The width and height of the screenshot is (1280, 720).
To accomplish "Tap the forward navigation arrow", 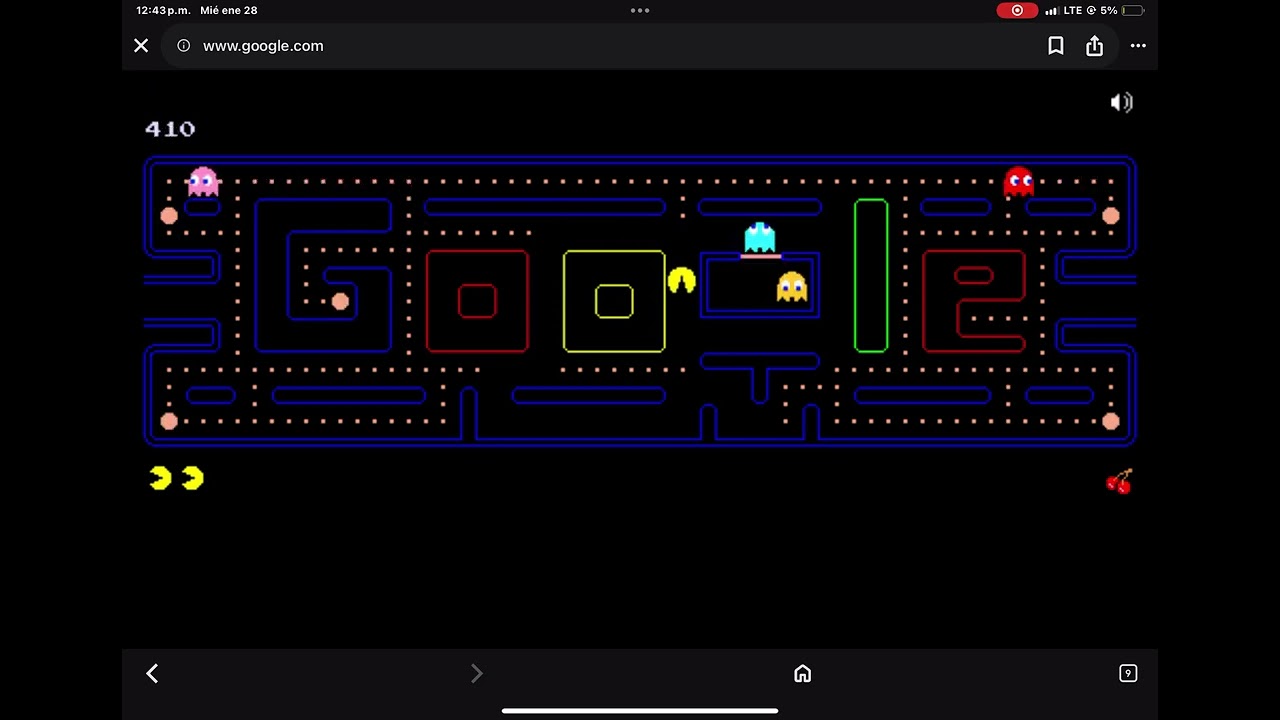I will (477, 674).
